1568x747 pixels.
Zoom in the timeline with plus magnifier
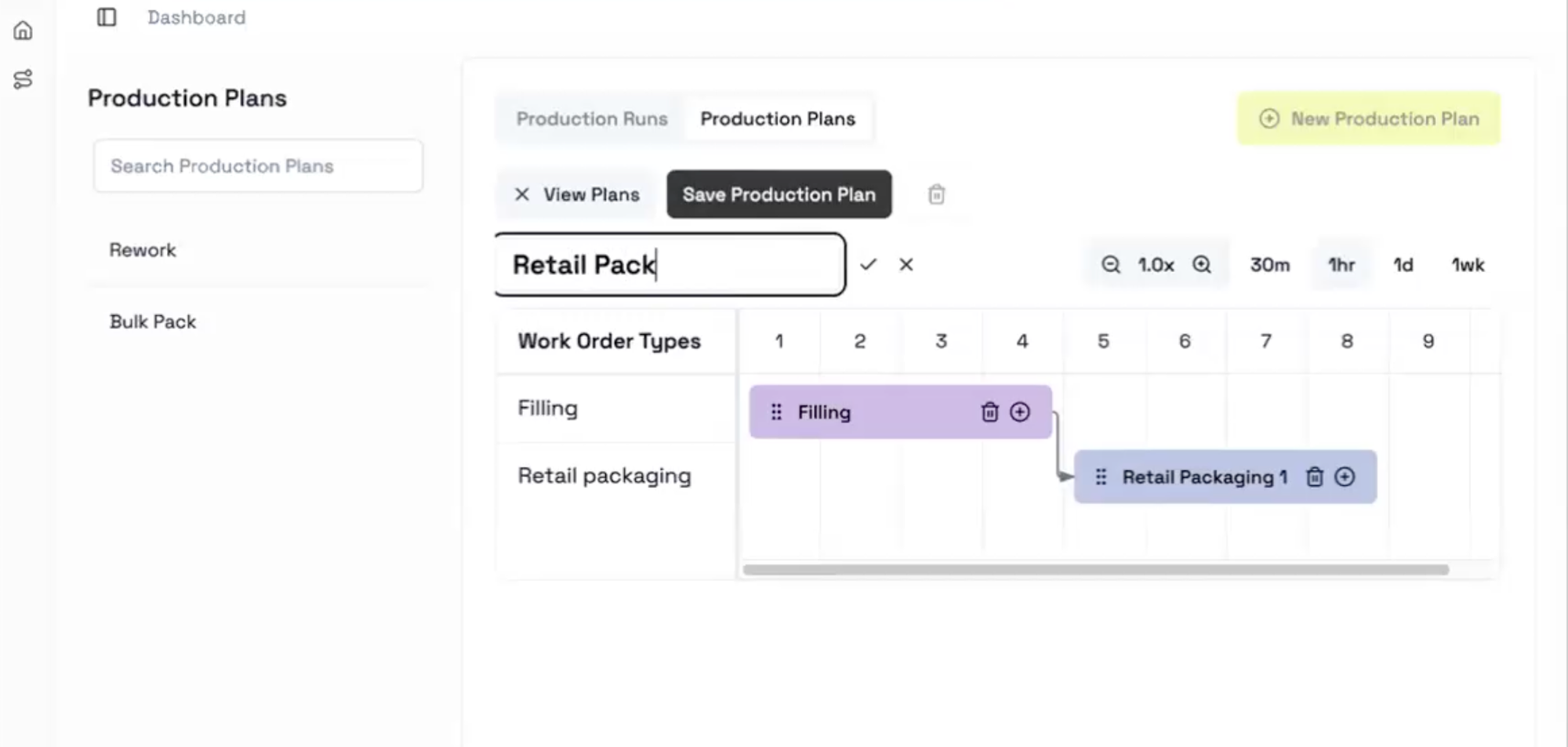coord(1202,265)
